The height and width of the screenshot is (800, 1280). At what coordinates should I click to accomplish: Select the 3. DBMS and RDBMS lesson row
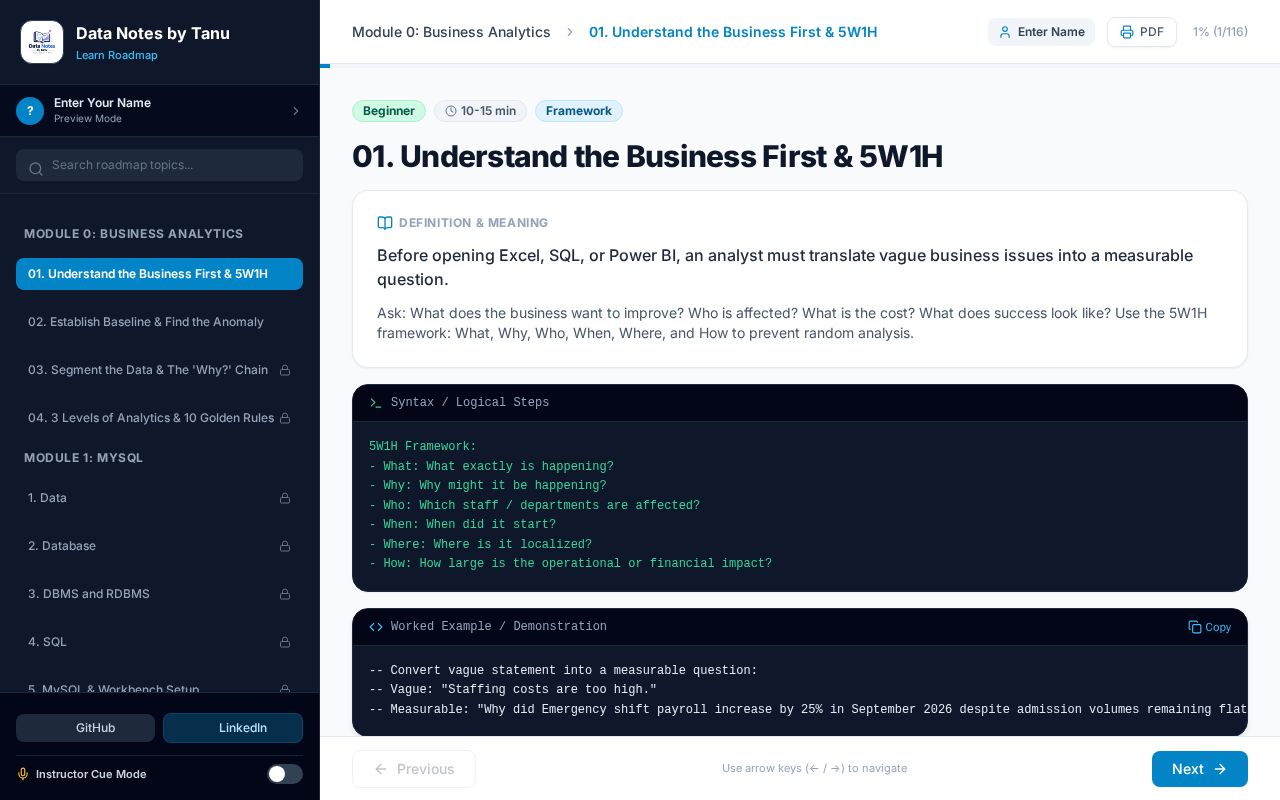tap(159, 594)
